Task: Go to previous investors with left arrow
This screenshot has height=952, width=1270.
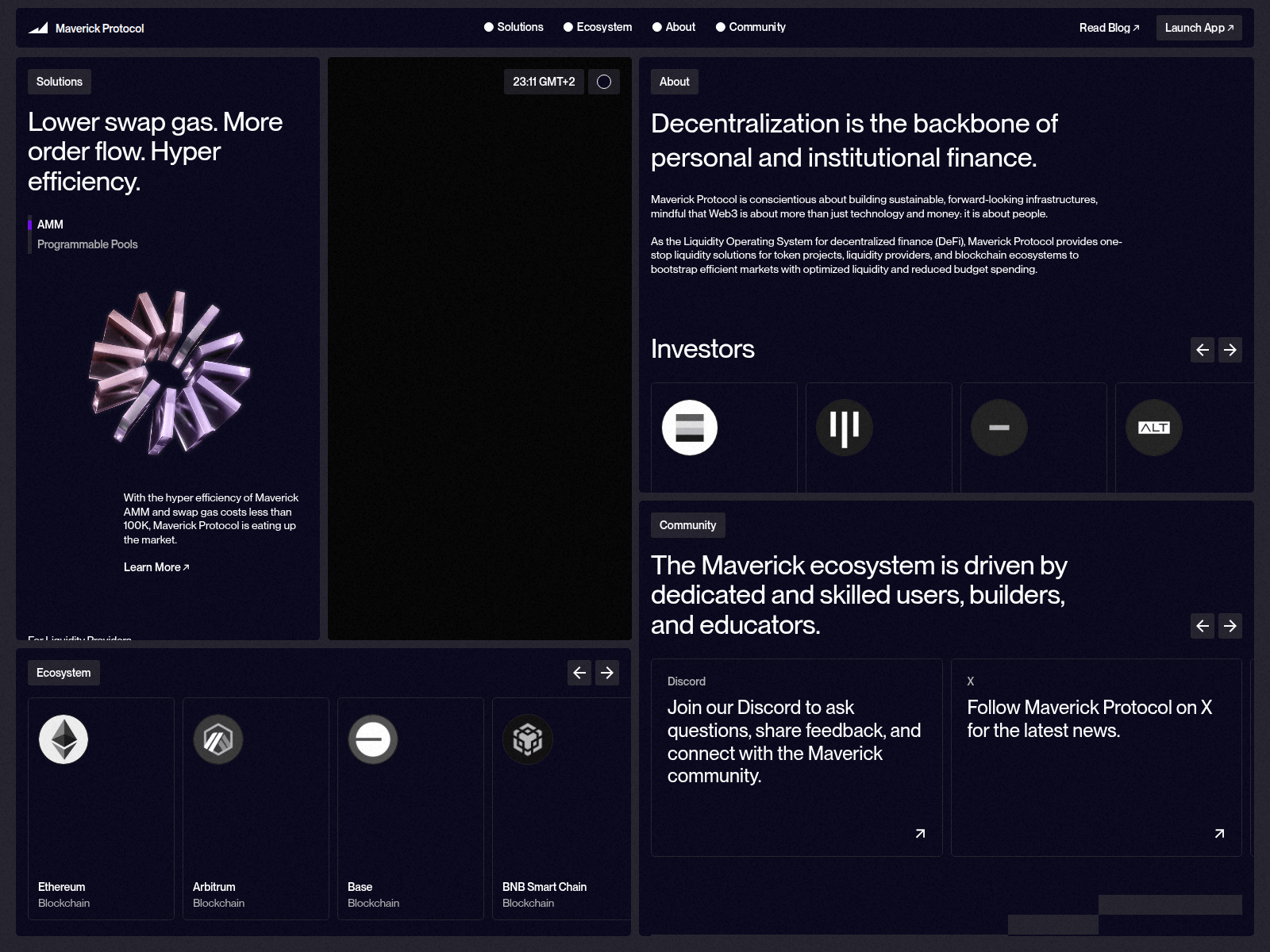Action: tap(1203, 350)
